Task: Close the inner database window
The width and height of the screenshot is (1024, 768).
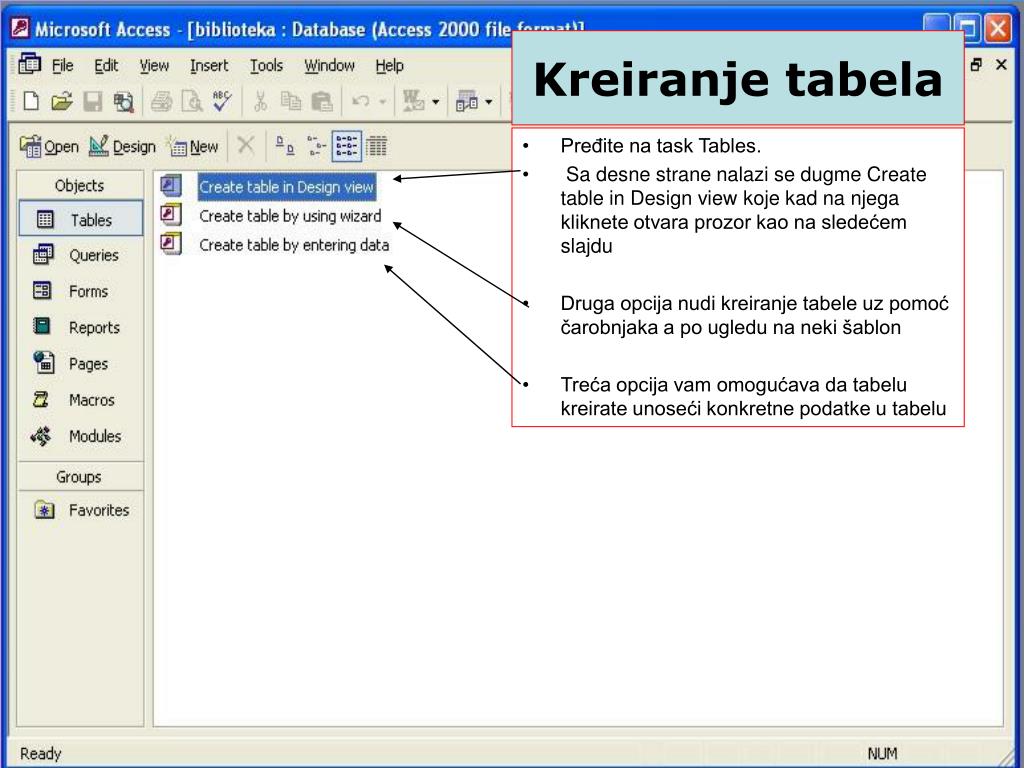Action: click(x=1001, y=64)
